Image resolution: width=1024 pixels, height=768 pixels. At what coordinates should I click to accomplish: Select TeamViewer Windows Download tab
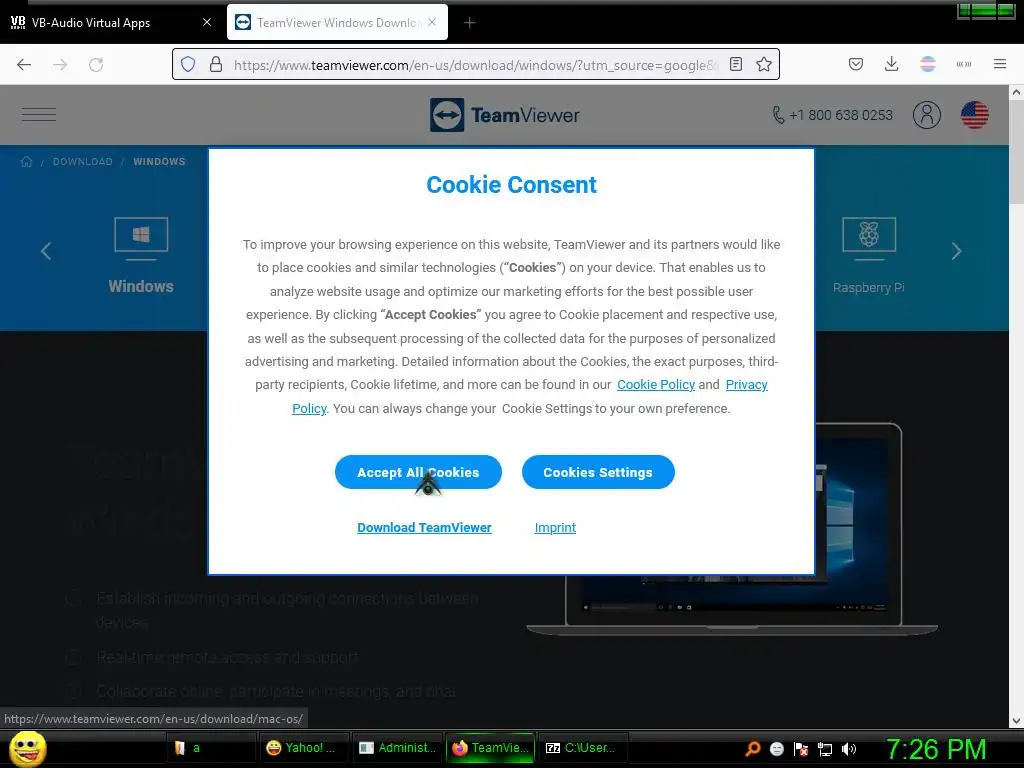(338, 22)
